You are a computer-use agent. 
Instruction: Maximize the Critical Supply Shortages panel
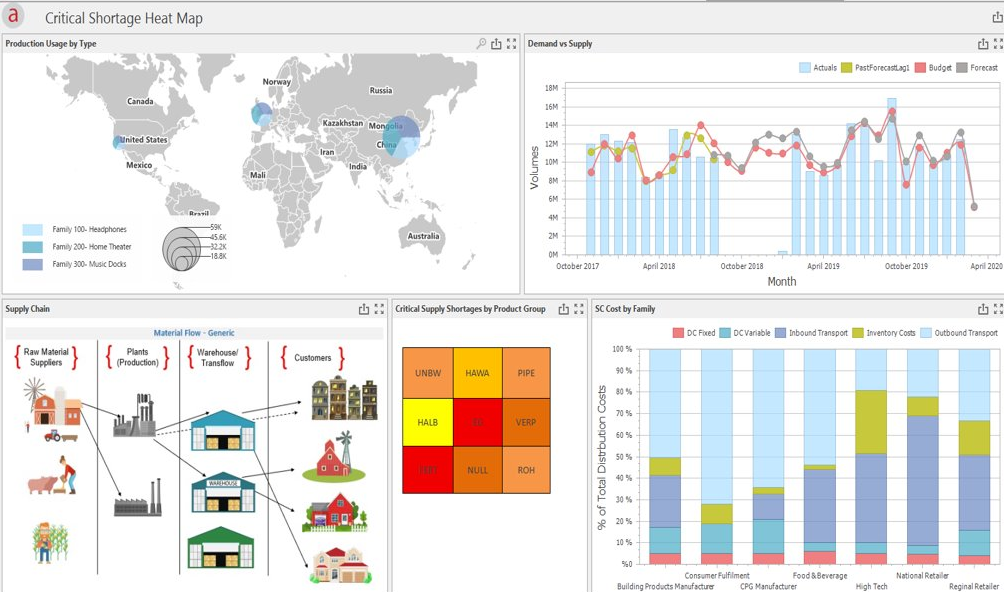(578, 309)
